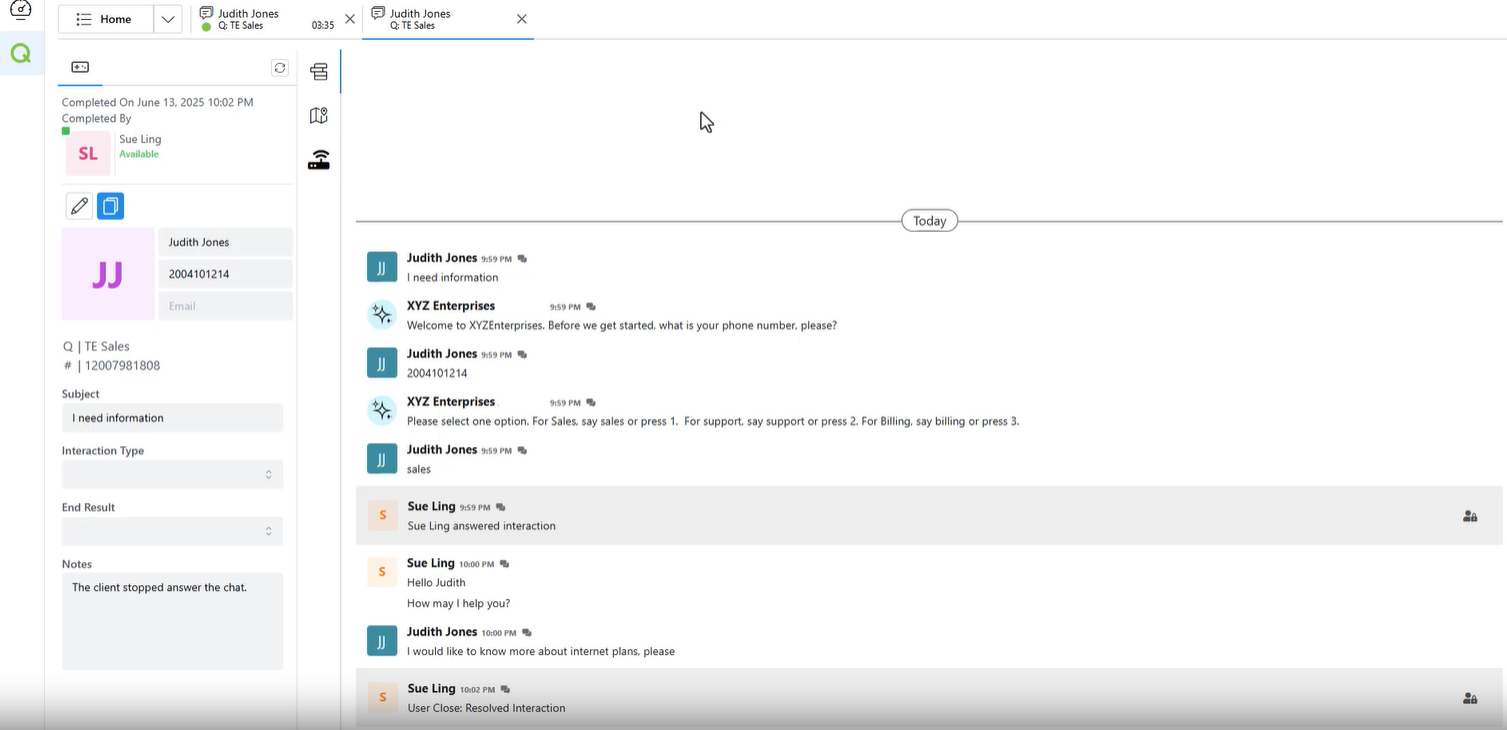
Task: Click the refresh icon in the left panel
Action: click(280, 68)
